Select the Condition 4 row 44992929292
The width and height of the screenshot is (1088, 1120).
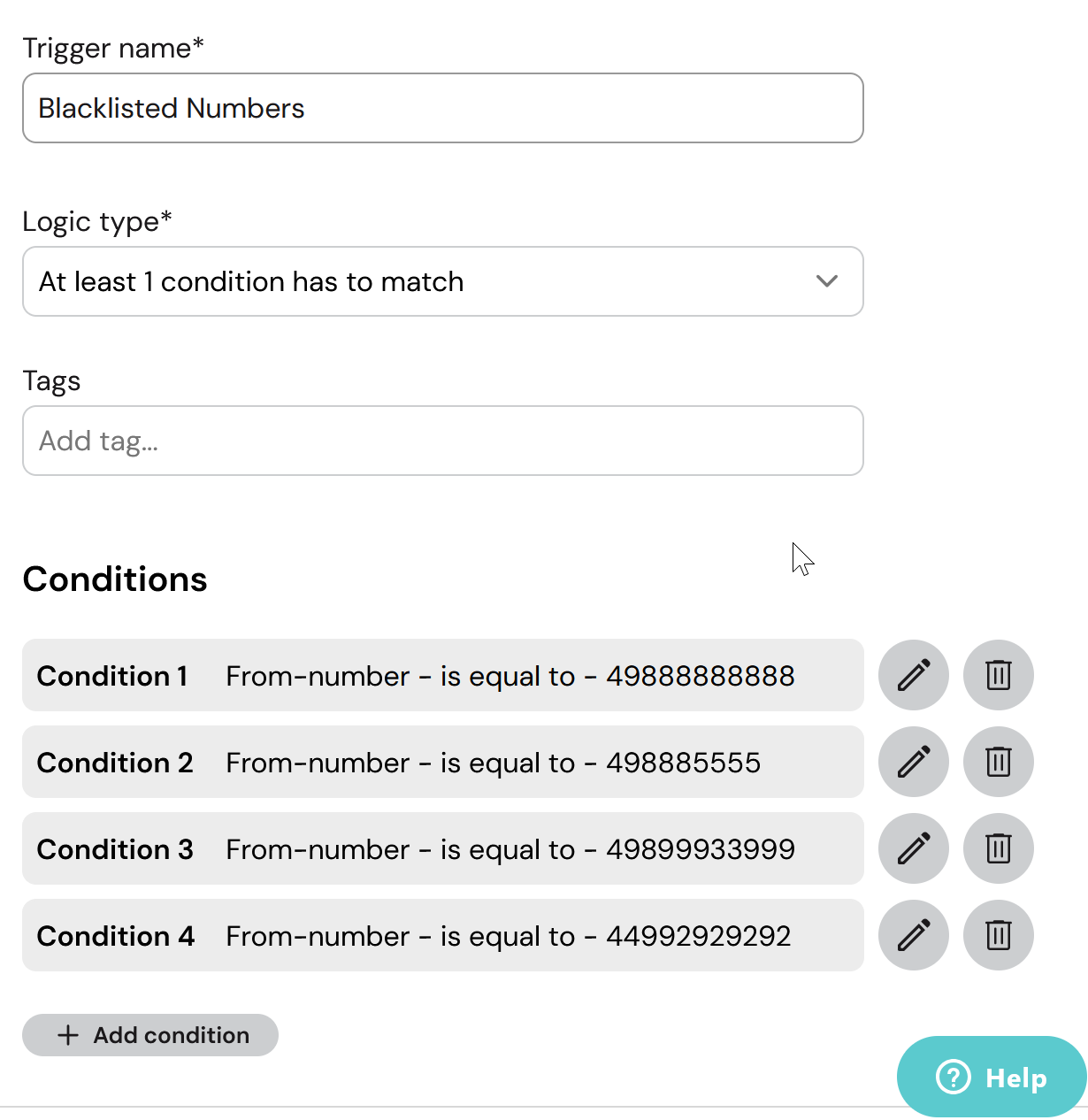[x=442, y=935]
